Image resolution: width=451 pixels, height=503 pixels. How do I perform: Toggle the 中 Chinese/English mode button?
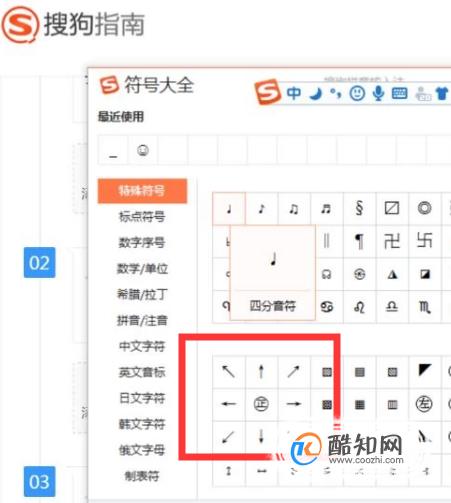[294, 93]
